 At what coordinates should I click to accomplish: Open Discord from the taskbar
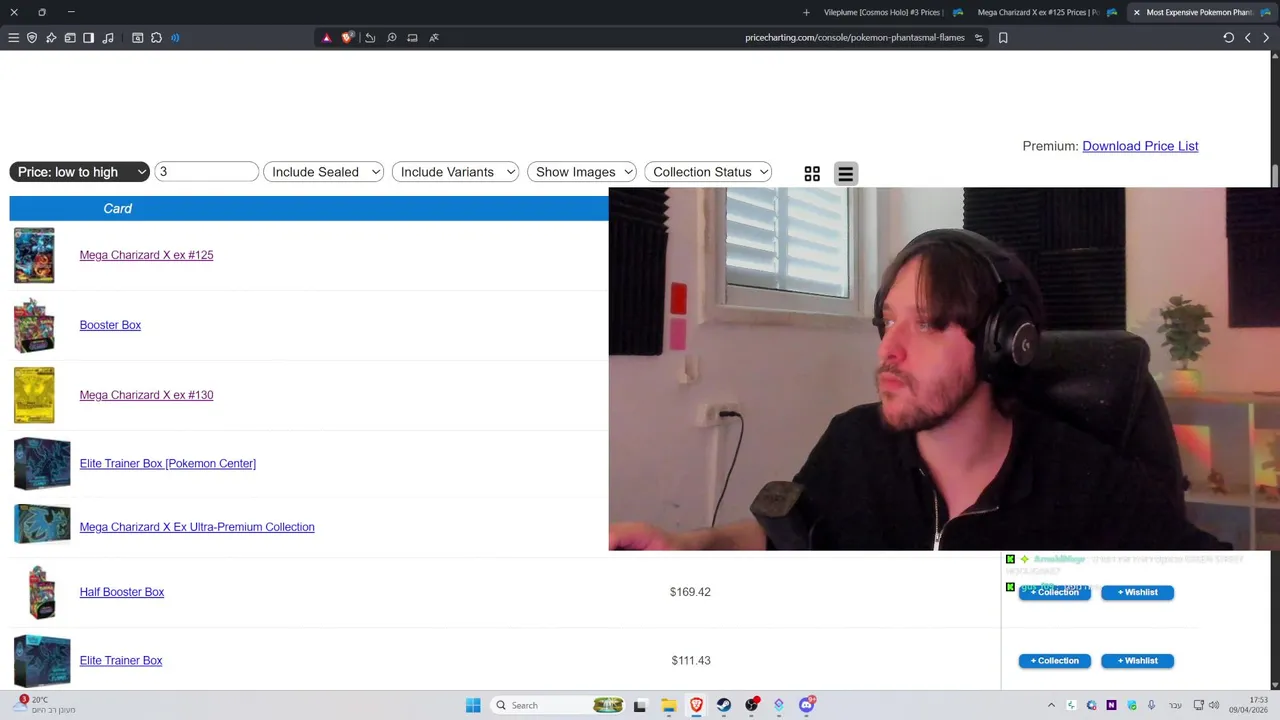[807, 705]
